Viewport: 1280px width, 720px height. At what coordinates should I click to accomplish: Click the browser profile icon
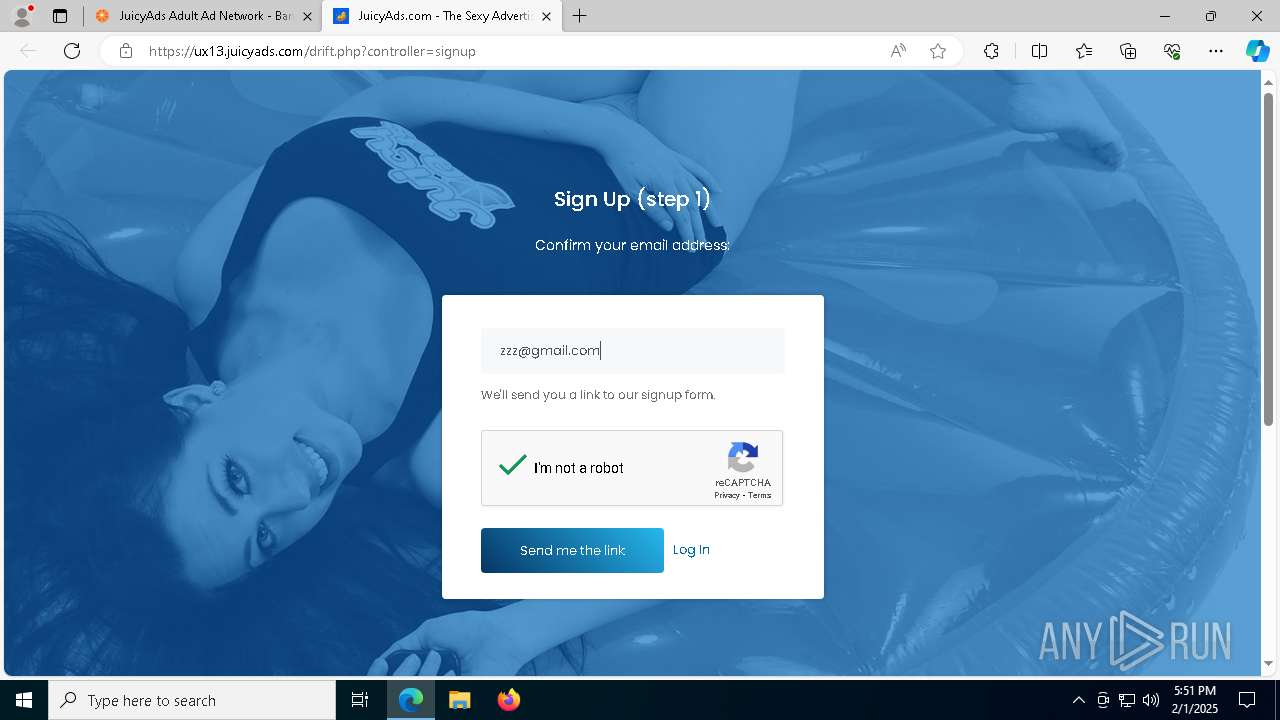click(22, 16)
